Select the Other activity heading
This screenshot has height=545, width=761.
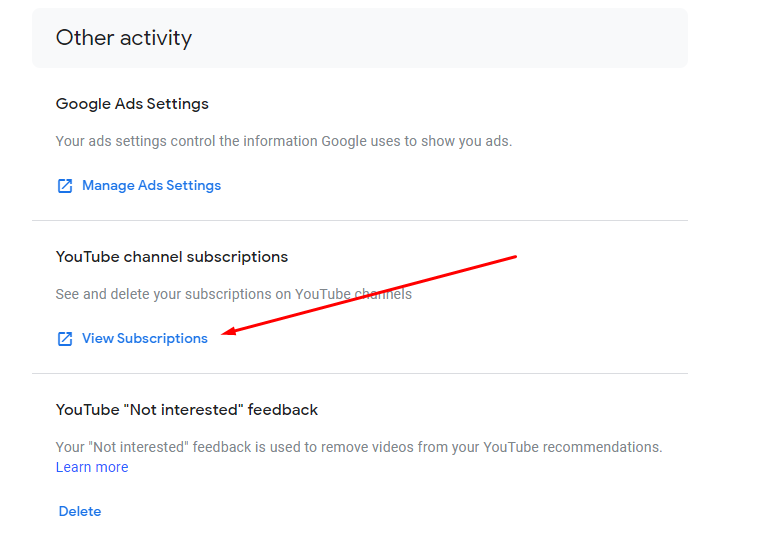coord(124,38)
